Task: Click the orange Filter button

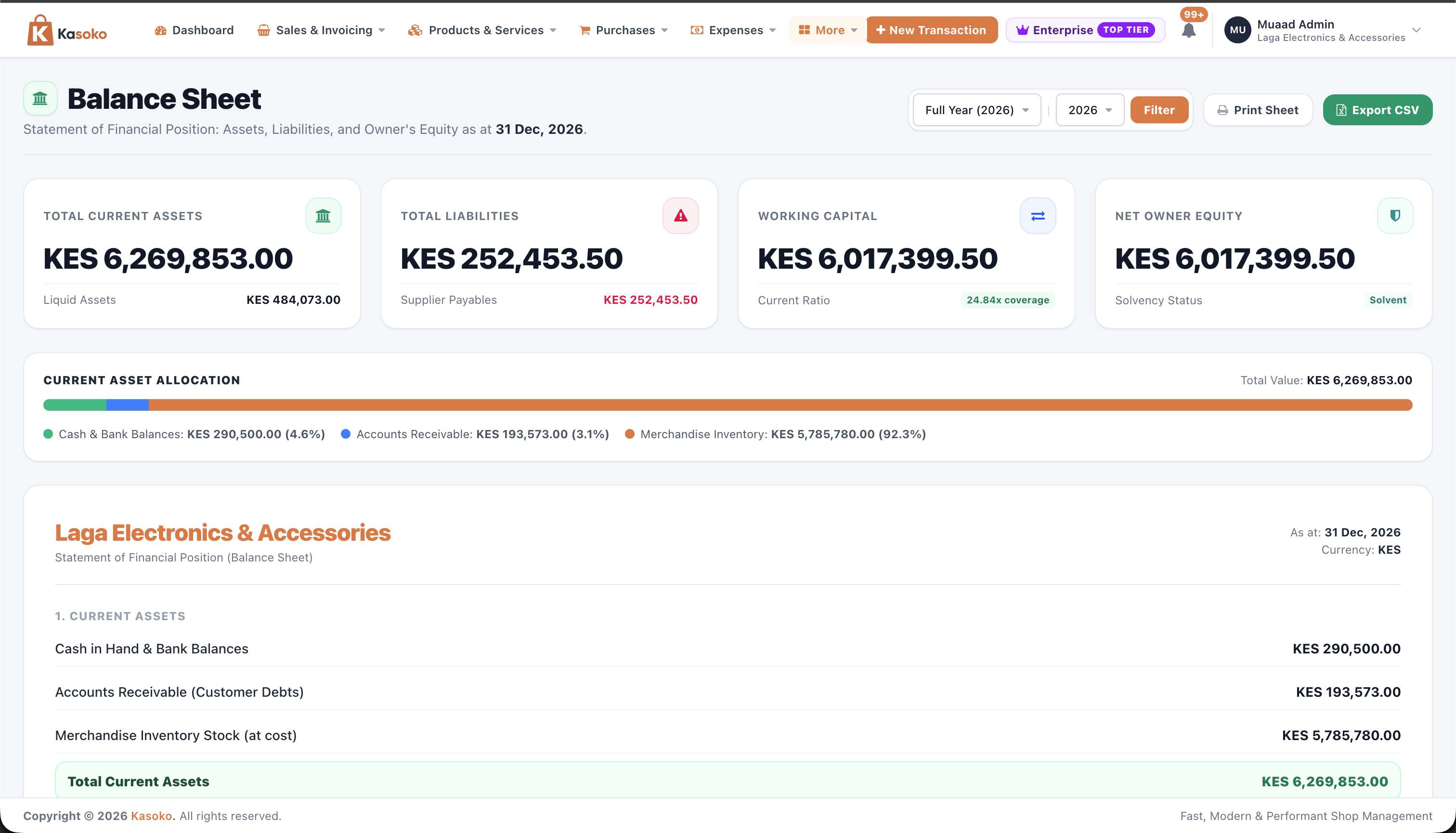Action: (x=1159, y=110)
